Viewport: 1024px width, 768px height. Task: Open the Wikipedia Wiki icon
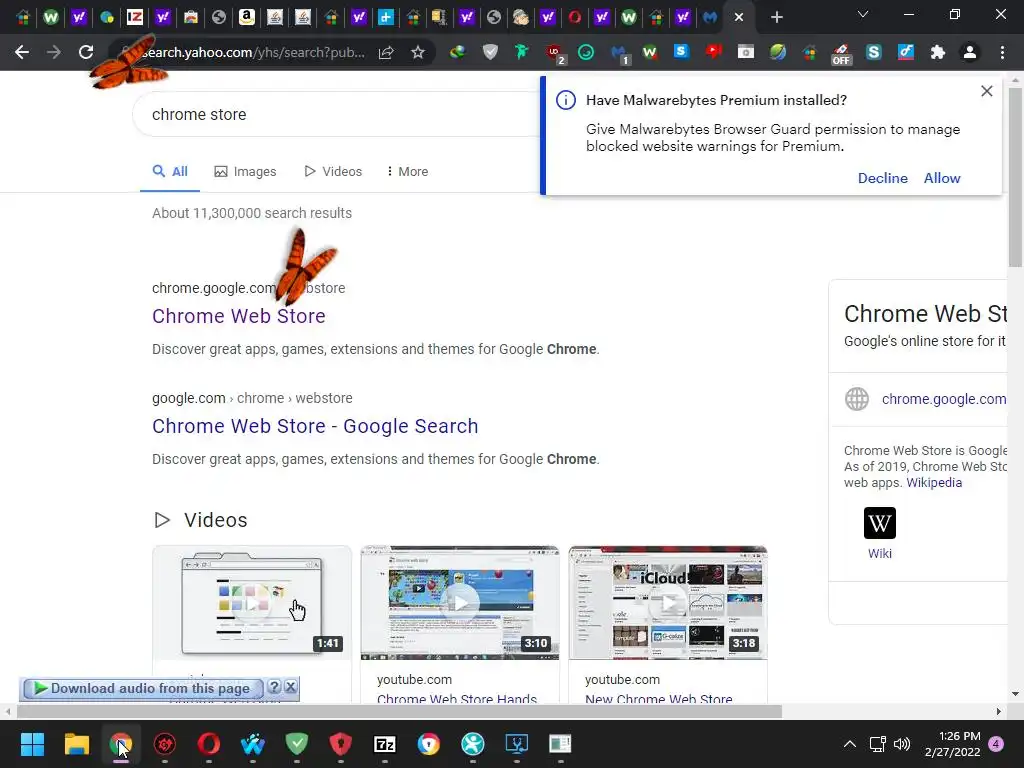click(880, 523)
